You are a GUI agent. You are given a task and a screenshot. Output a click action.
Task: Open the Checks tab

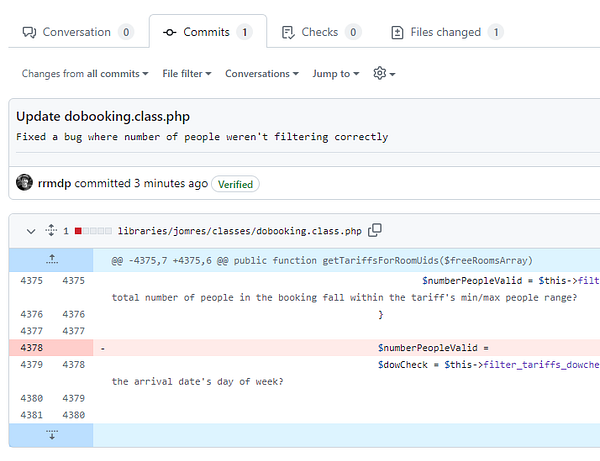[x=321, y=32]
